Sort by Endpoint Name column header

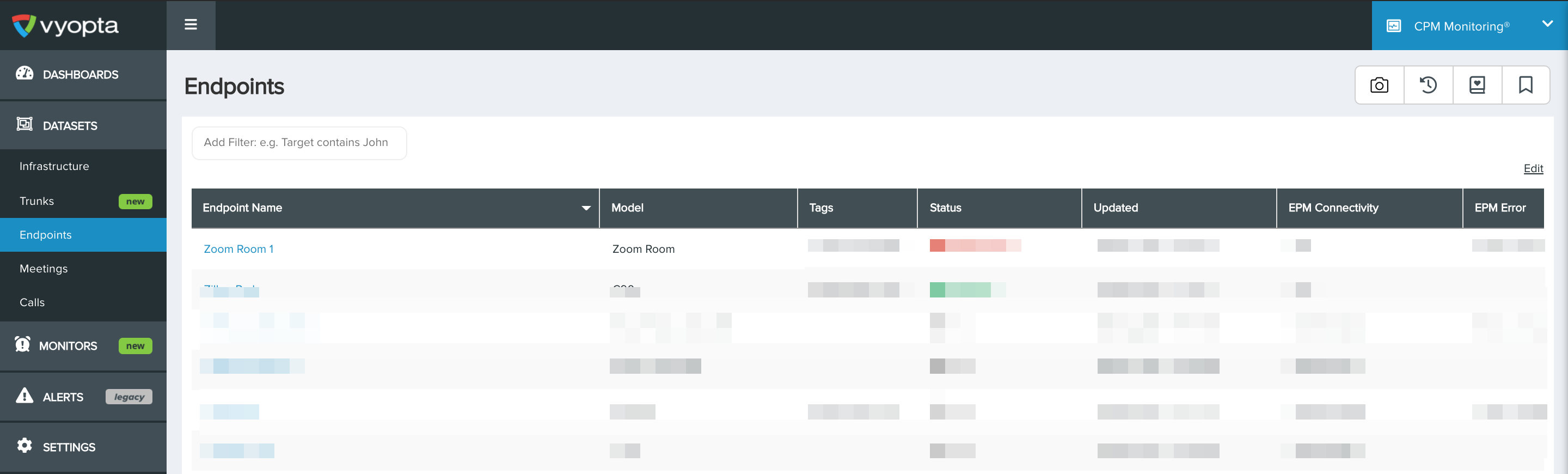(395, 208)
